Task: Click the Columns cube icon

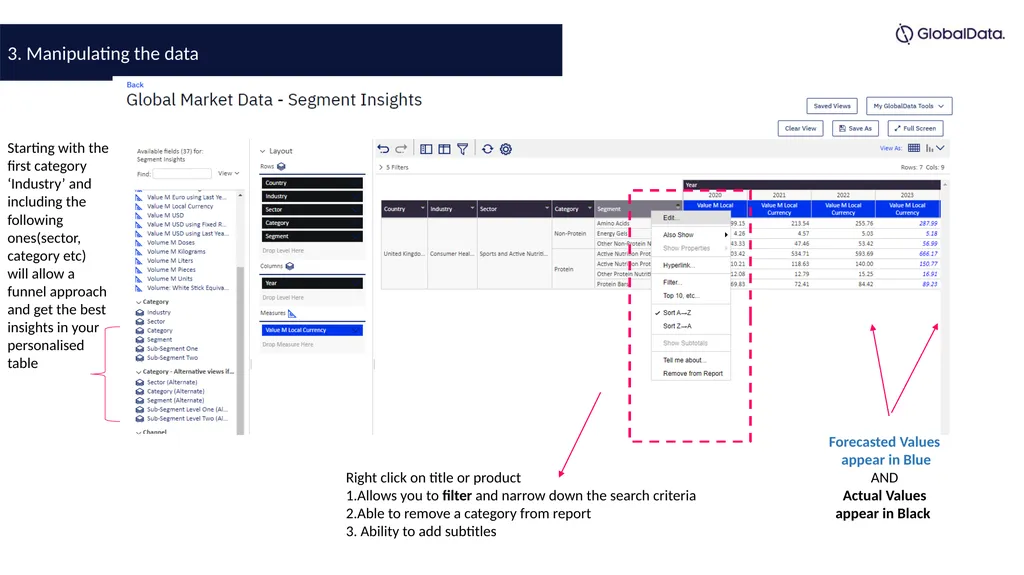Action: pos(290,266)
